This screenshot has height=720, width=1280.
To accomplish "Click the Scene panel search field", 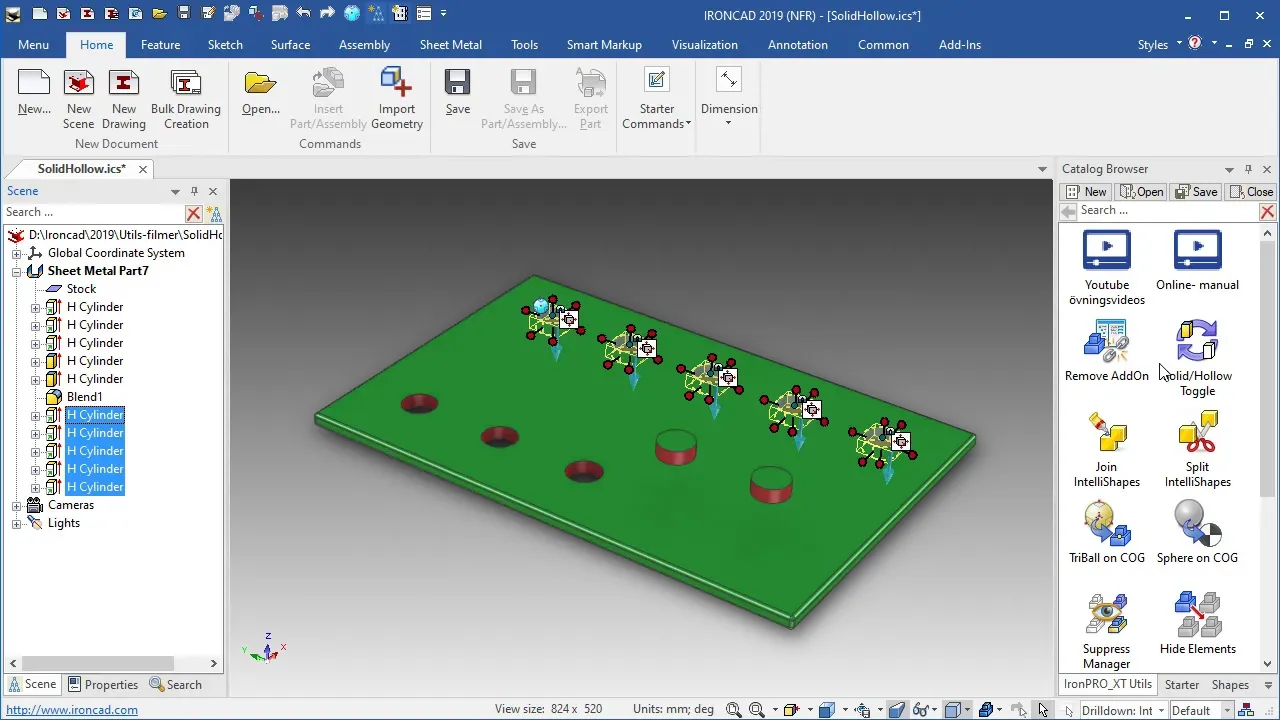I will pos(94,212).
